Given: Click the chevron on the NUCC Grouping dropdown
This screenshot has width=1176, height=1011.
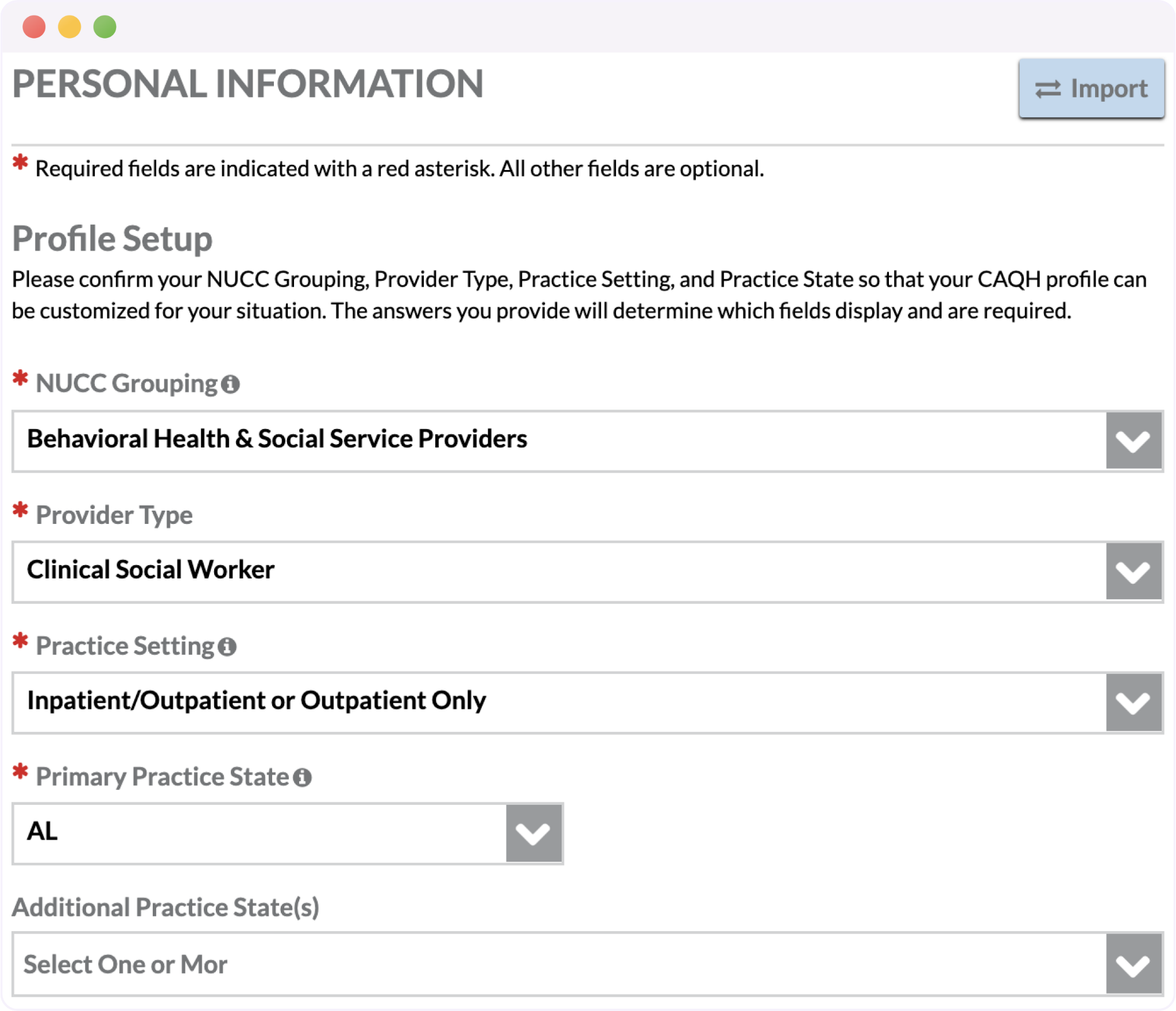Looking at the screenshot, I should [1132, 441].
